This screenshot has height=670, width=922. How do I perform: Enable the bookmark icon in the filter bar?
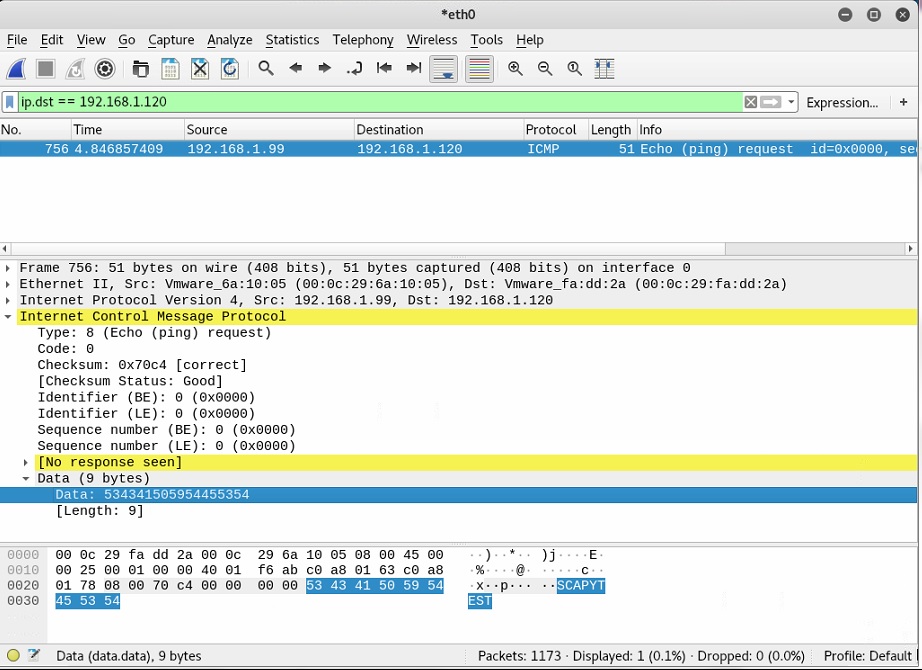(x=11, y=102)
